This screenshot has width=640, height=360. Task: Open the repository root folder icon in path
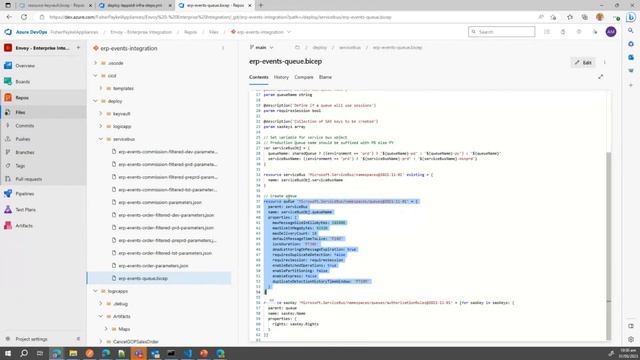[x=297, y=47]
